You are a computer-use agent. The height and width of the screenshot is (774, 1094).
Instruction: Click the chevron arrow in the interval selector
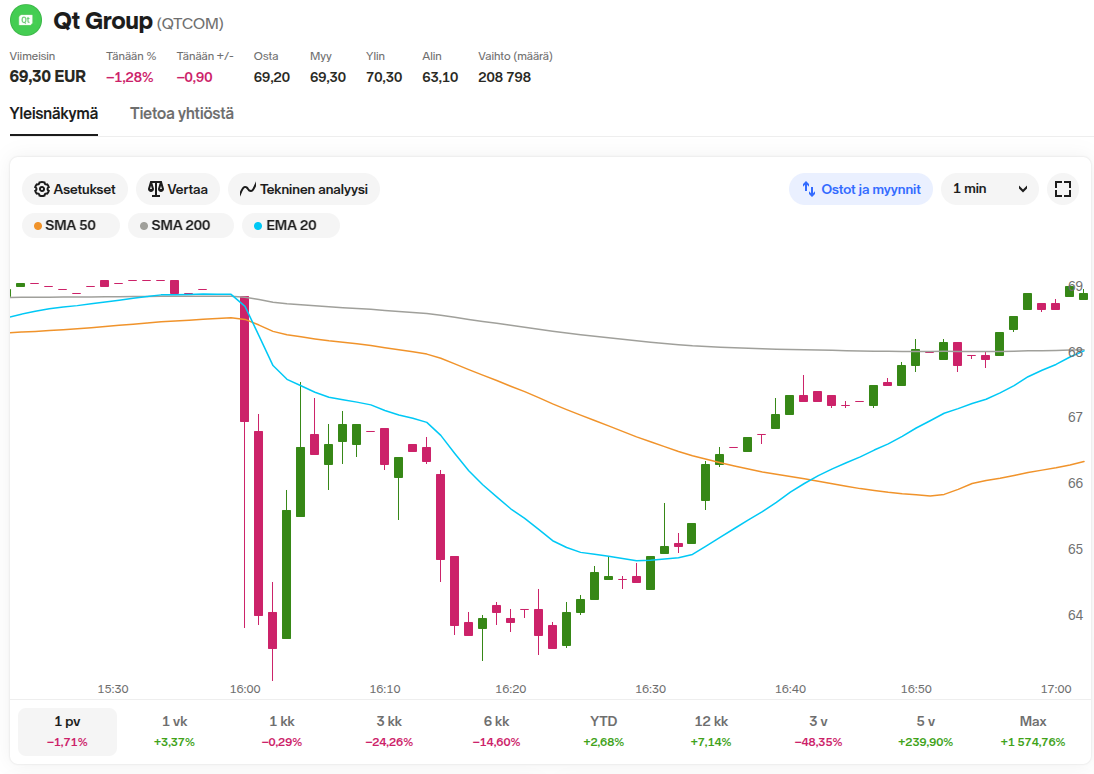tap(1023, 189)
